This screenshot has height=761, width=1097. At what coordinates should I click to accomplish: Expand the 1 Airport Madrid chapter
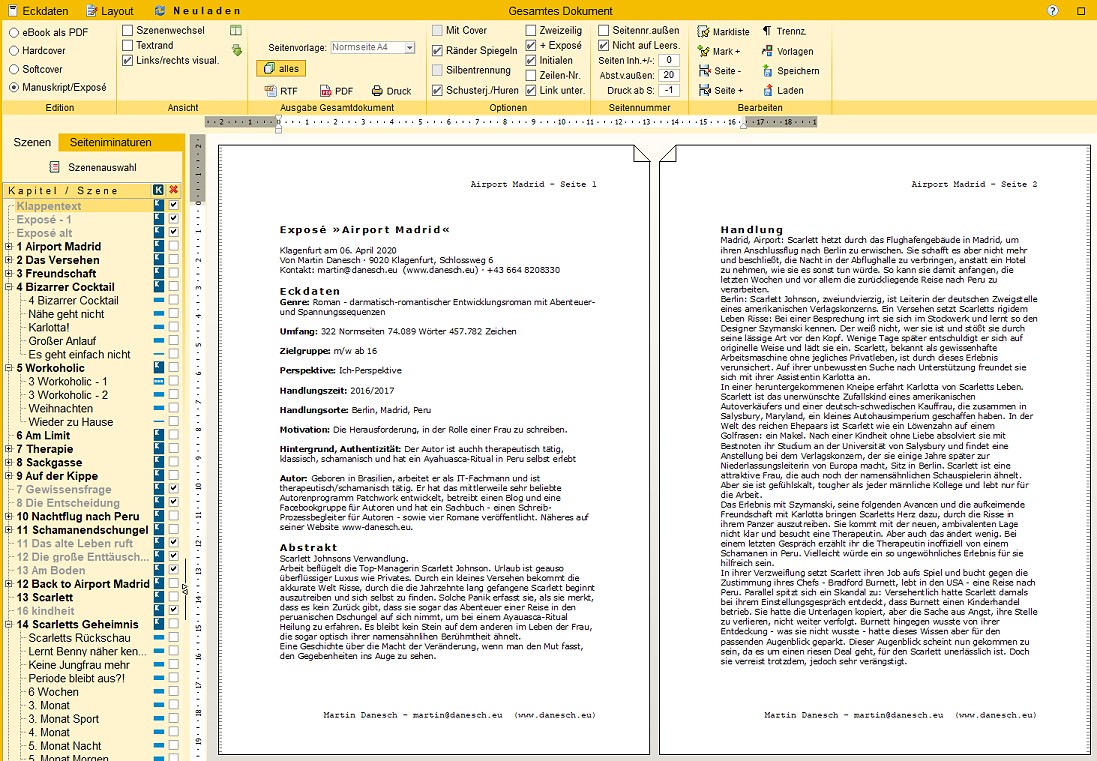click(8, 246)
